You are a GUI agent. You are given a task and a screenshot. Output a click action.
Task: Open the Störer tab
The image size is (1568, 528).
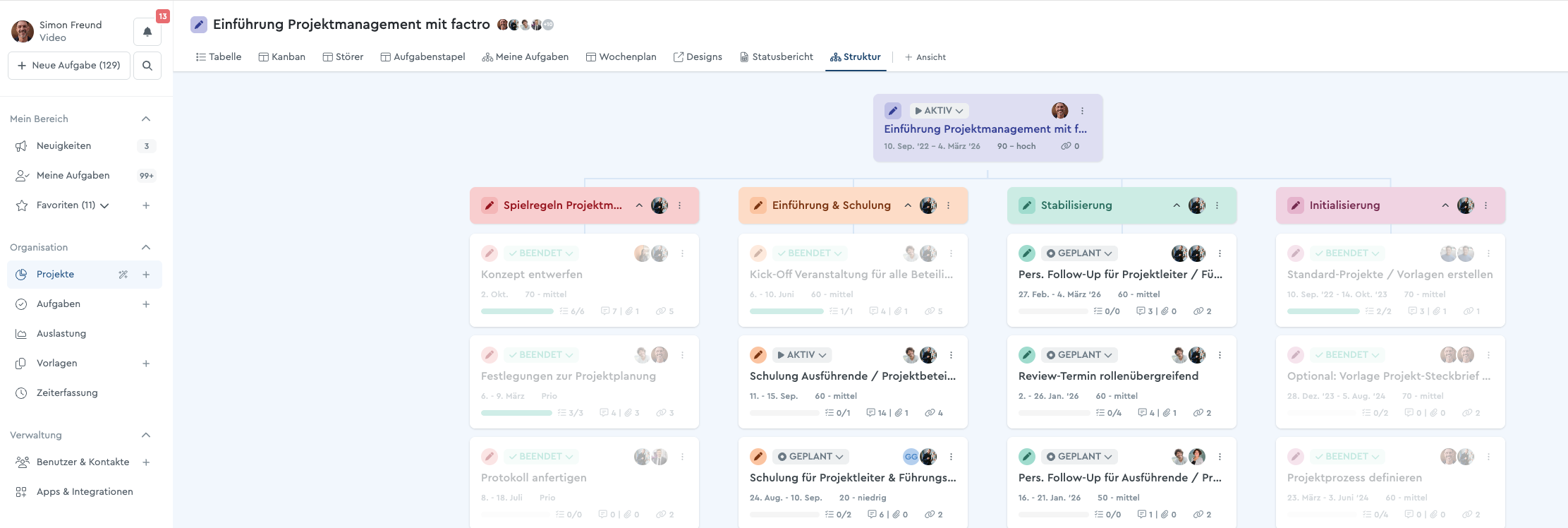pos(344,57)
